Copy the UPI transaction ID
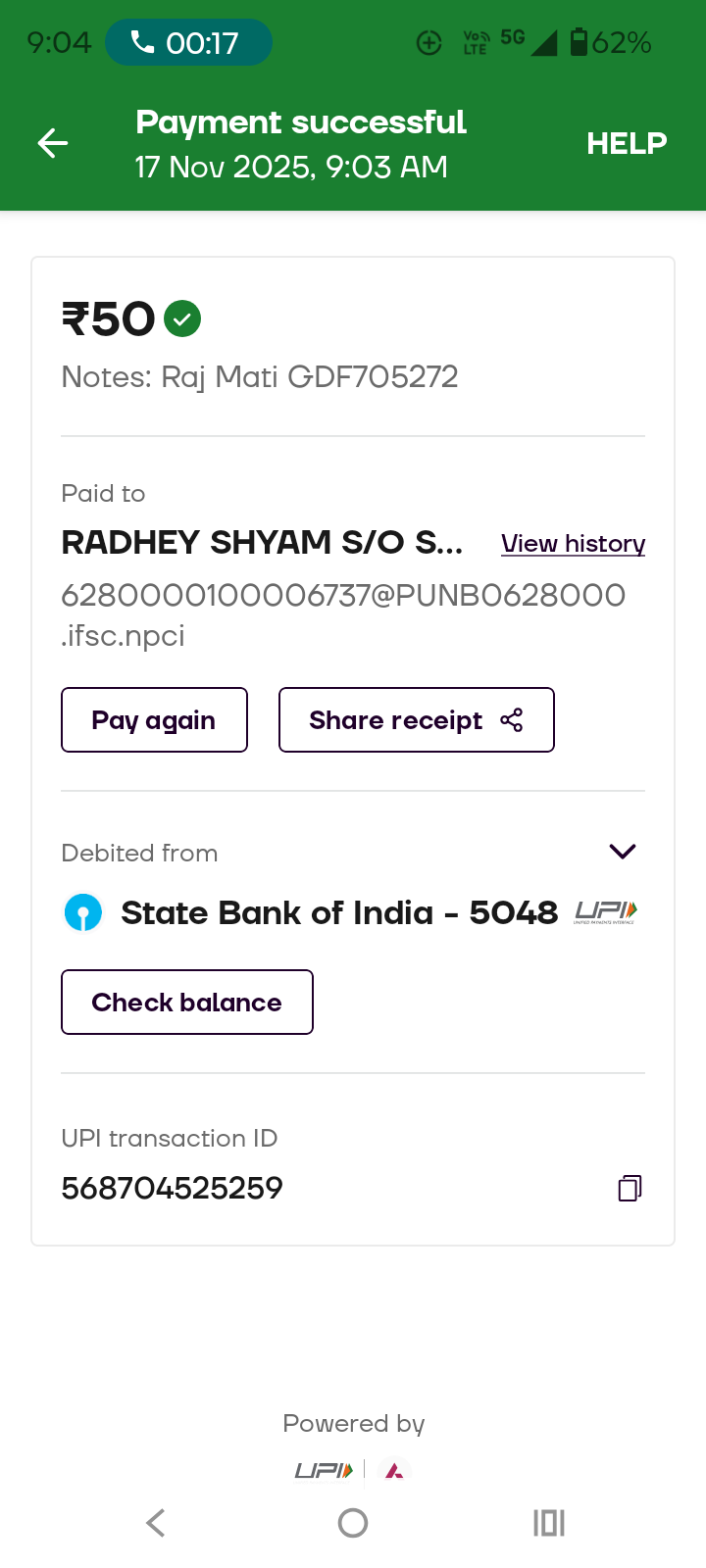Screen dimensions: 706x1568 tap(630, 1188)
